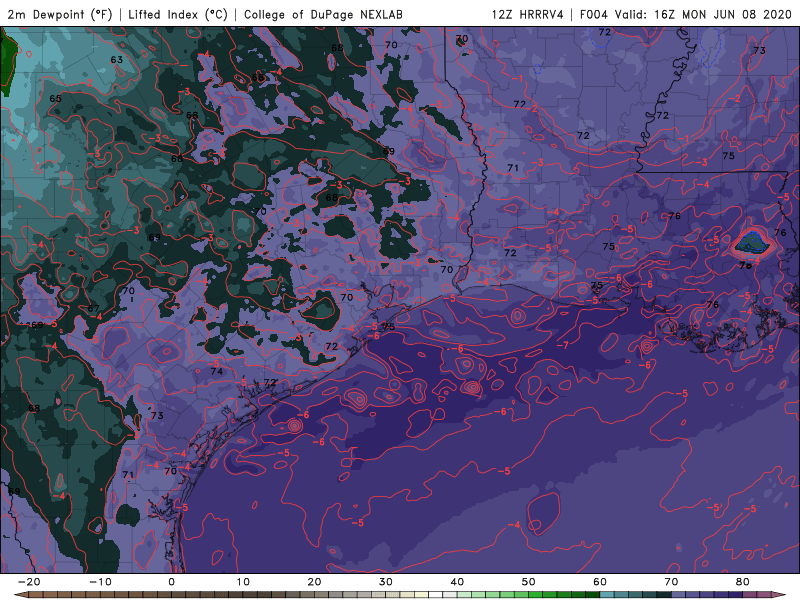Click the -7 lifted index contour label

coord(562,345)
